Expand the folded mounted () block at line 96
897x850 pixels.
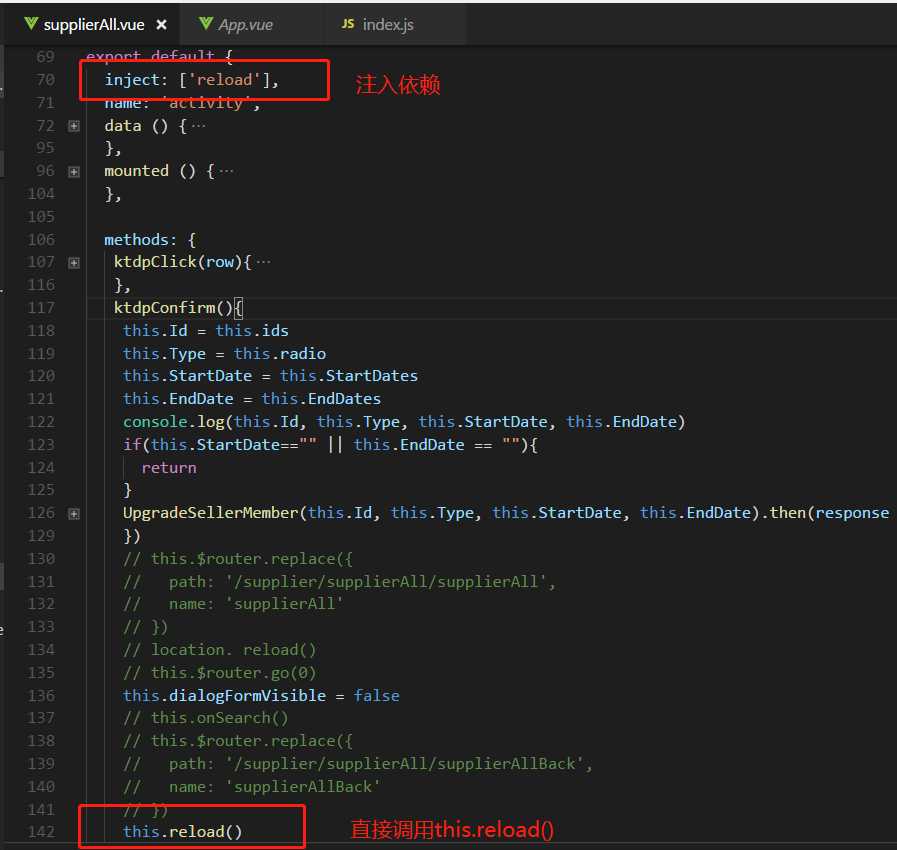(x=74, y=172)
